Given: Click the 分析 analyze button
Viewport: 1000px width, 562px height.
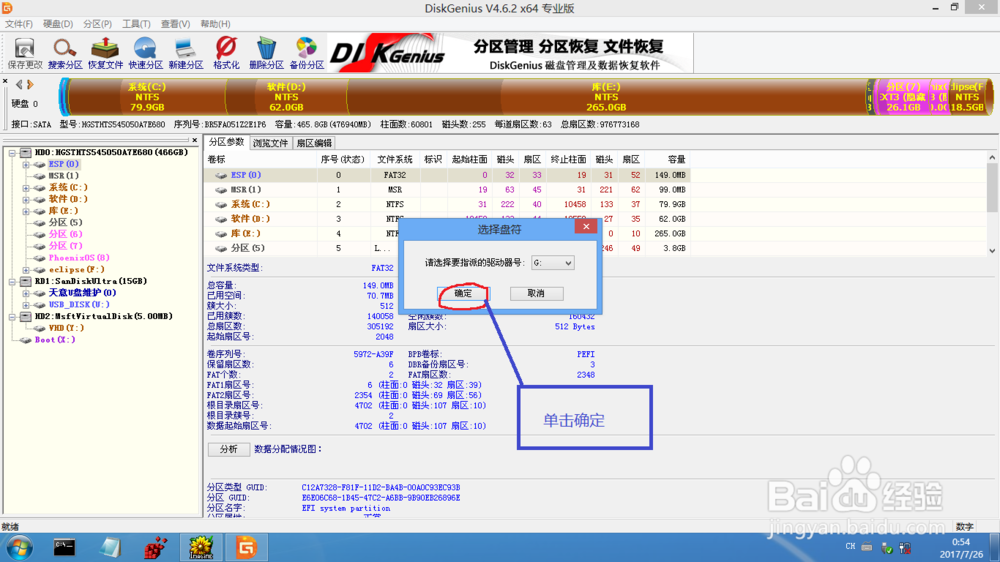Looking at the screenshot, I should [x=228, y=449].
